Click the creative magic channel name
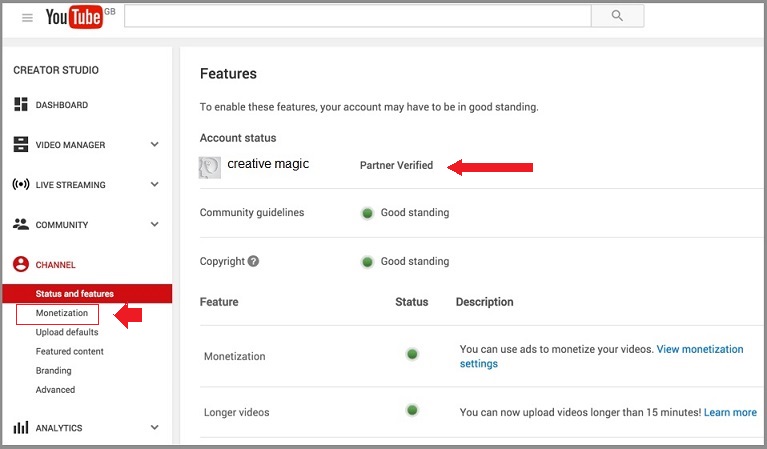 (268, 164)
